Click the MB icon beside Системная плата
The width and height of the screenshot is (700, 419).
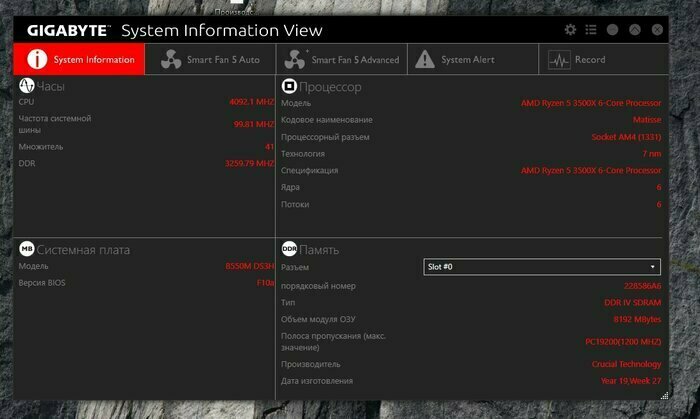click(26, 249)
